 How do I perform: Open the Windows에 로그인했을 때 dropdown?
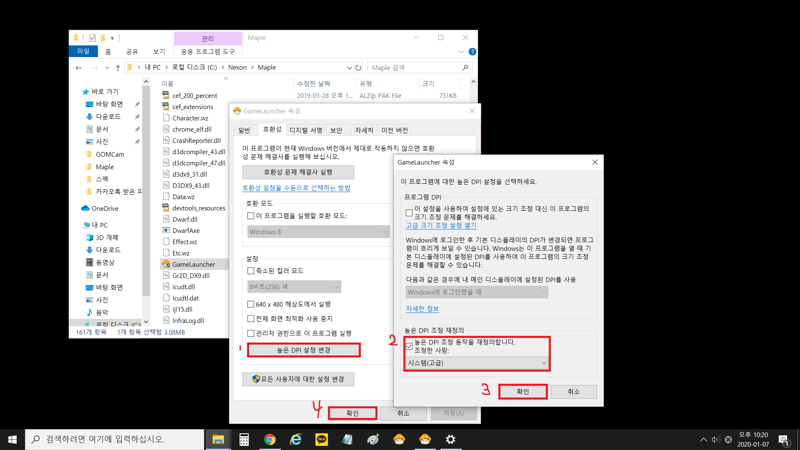(477, 292)
